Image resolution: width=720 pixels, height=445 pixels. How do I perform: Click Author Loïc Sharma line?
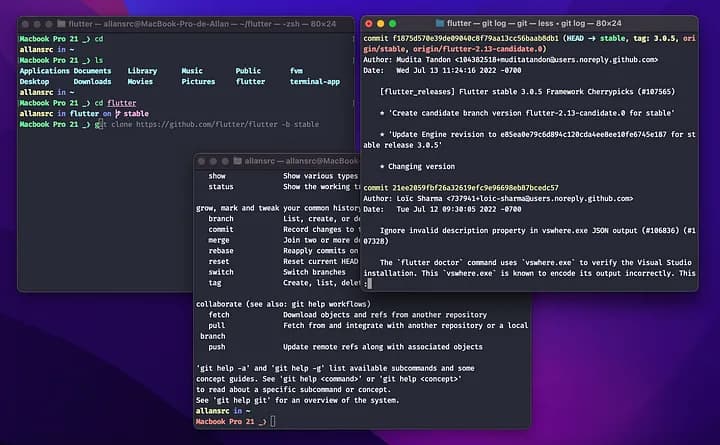click(x=498, y=198)
